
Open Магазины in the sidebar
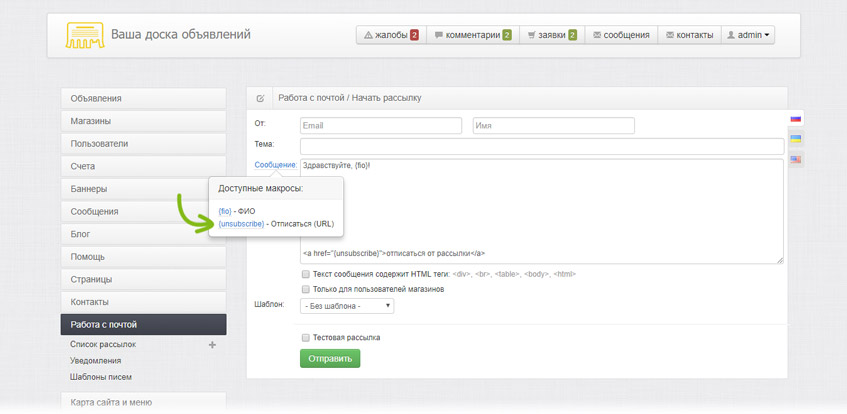pyautogui.click(x=143, y=121)
